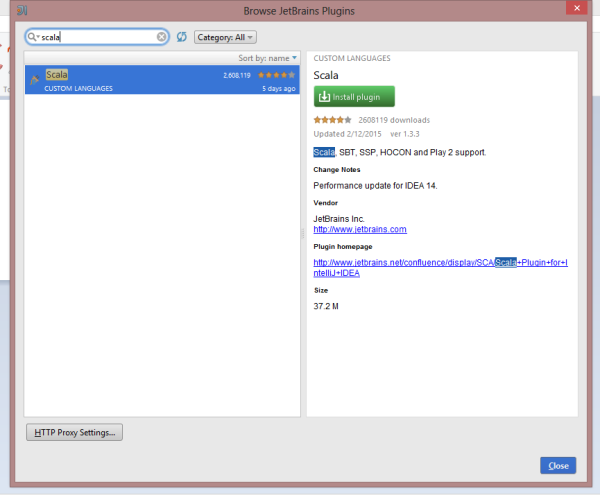Open the HTTP Proxy Settings dialog
Image resolution: width=600 pixels, height=495 pixels.
click(x=74, y=432)
